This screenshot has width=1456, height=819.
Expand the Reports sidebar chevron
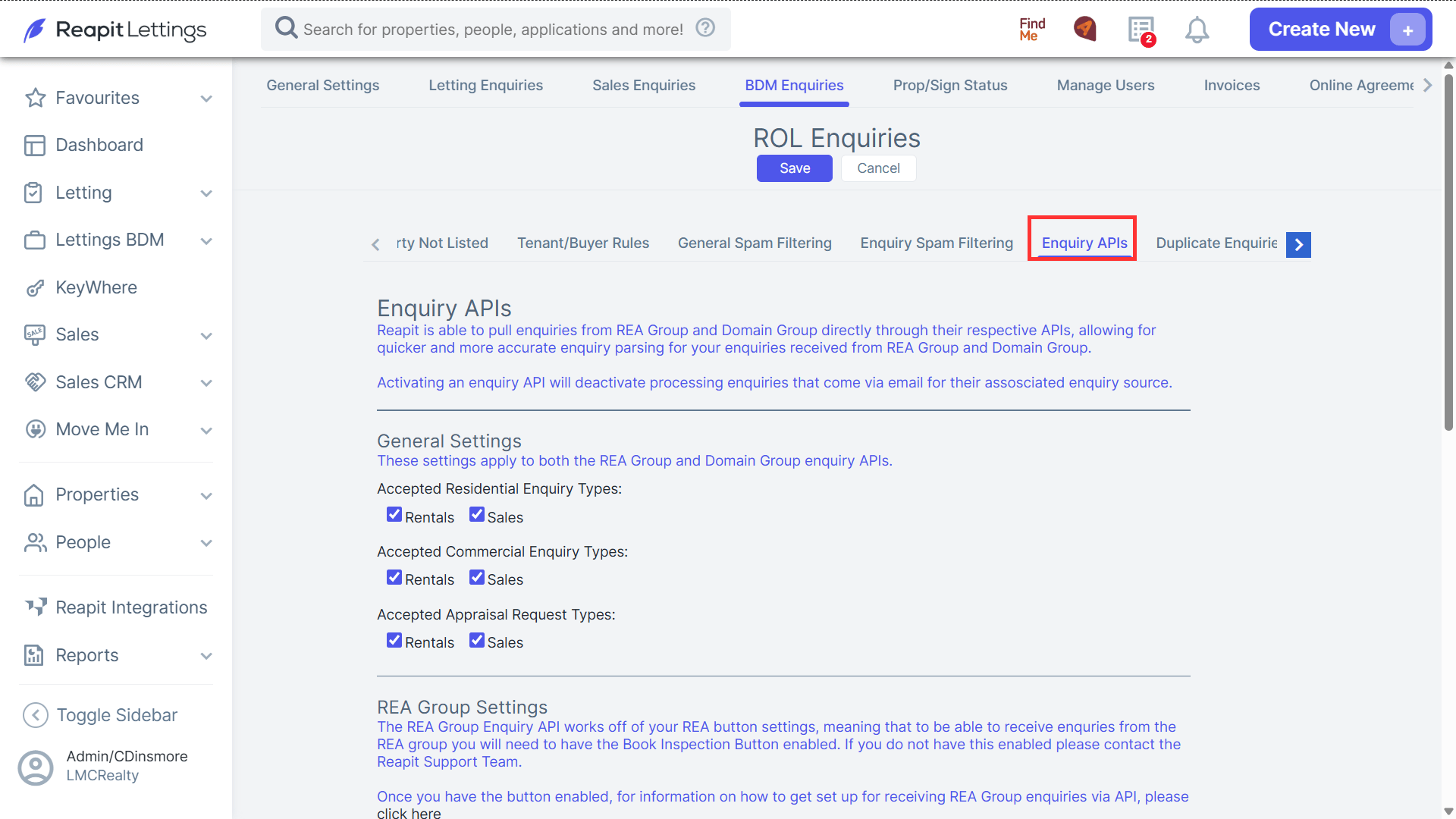[x=206, y=656]
